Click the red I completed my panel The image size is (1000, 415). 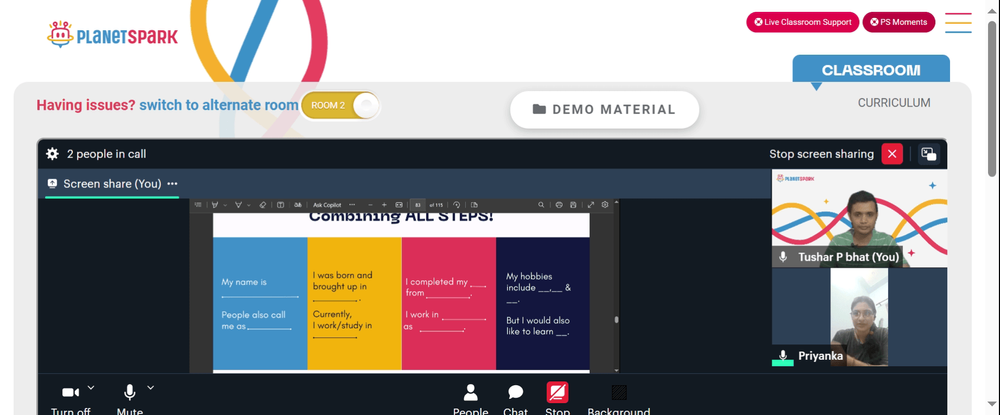(449, 303)
